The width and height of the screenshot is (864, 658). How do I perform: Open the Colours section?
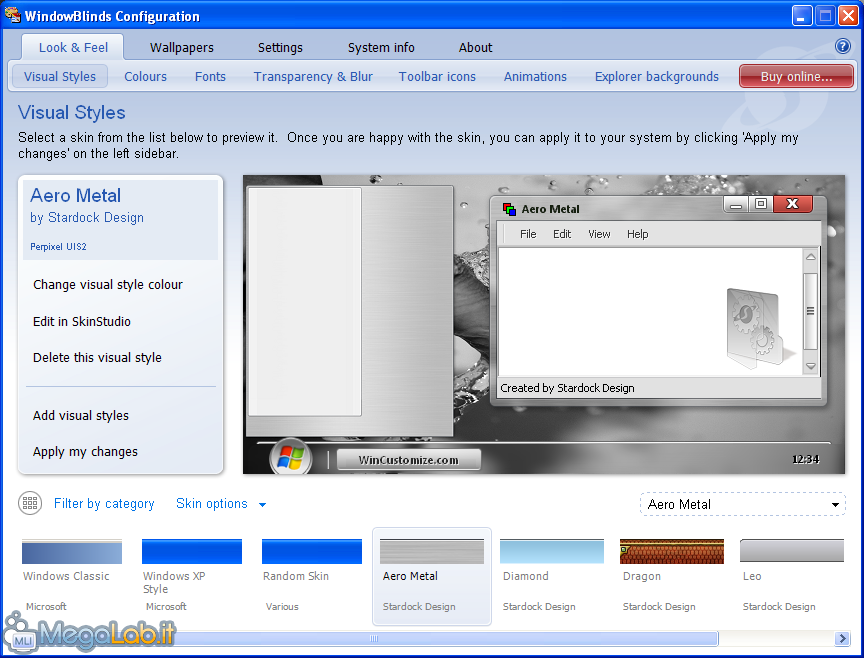coord(145,76)
